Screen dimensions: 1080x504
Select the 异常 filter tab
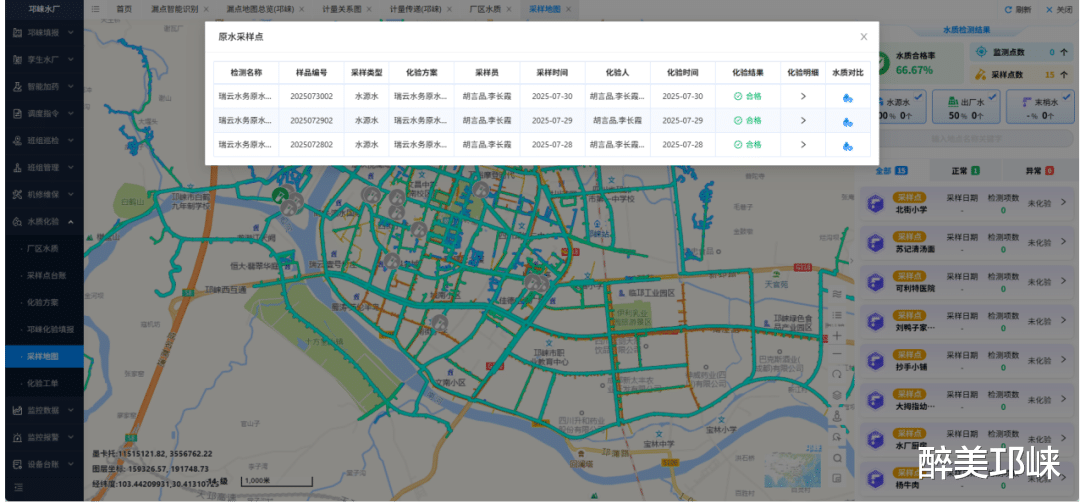click(x=1040, y=171)
